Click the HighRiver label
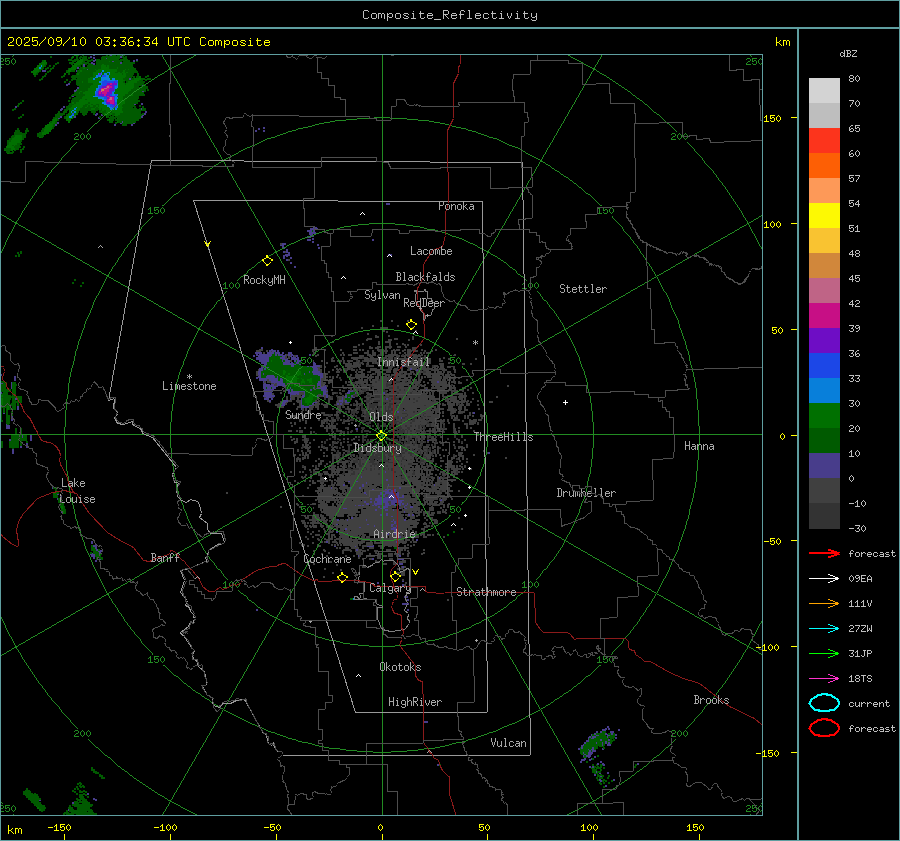 pyautogui.click(x=415, y=702)
